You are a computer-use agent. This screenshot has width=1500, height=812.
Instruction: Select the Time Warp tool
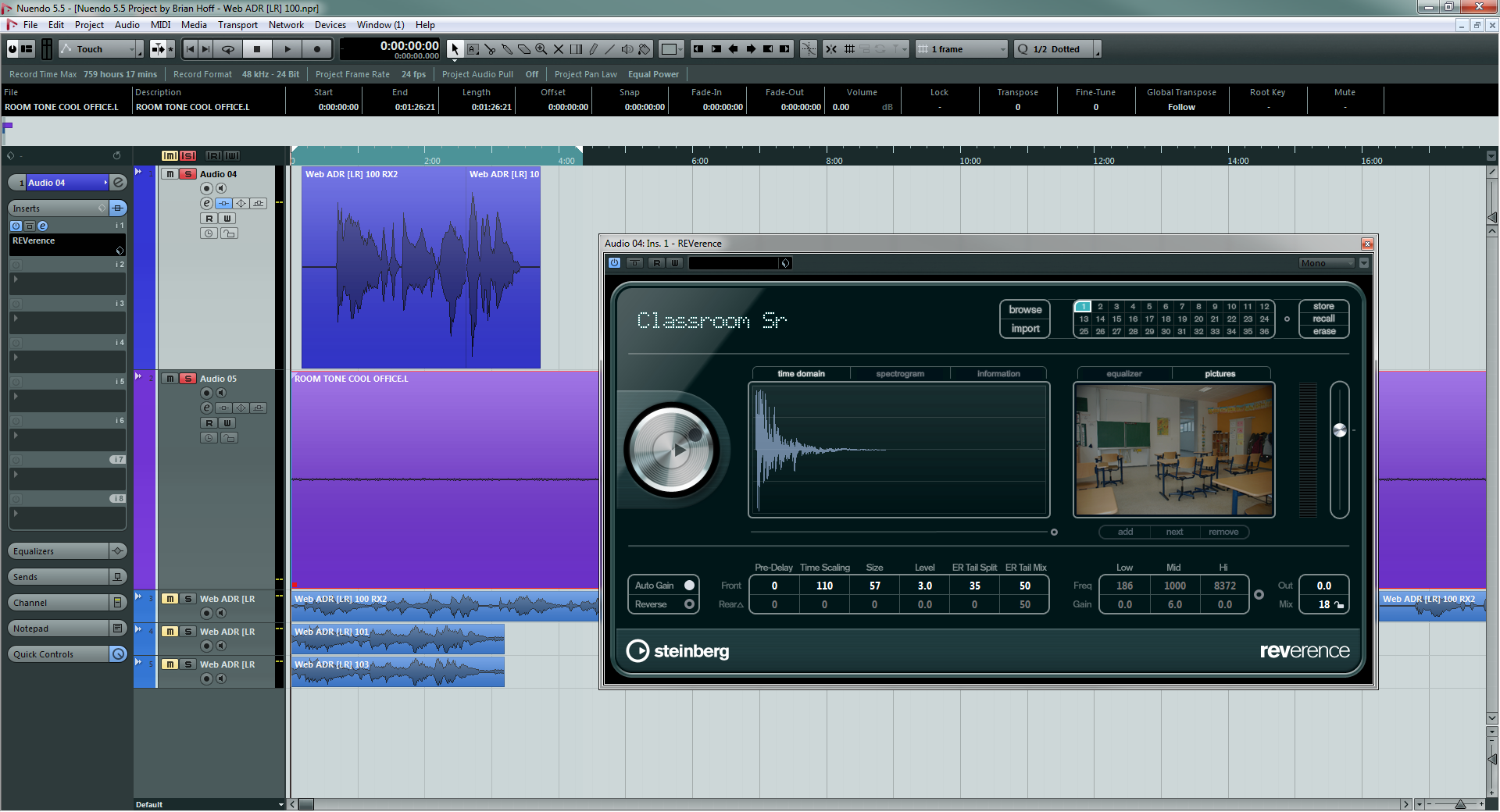(576, 49)
